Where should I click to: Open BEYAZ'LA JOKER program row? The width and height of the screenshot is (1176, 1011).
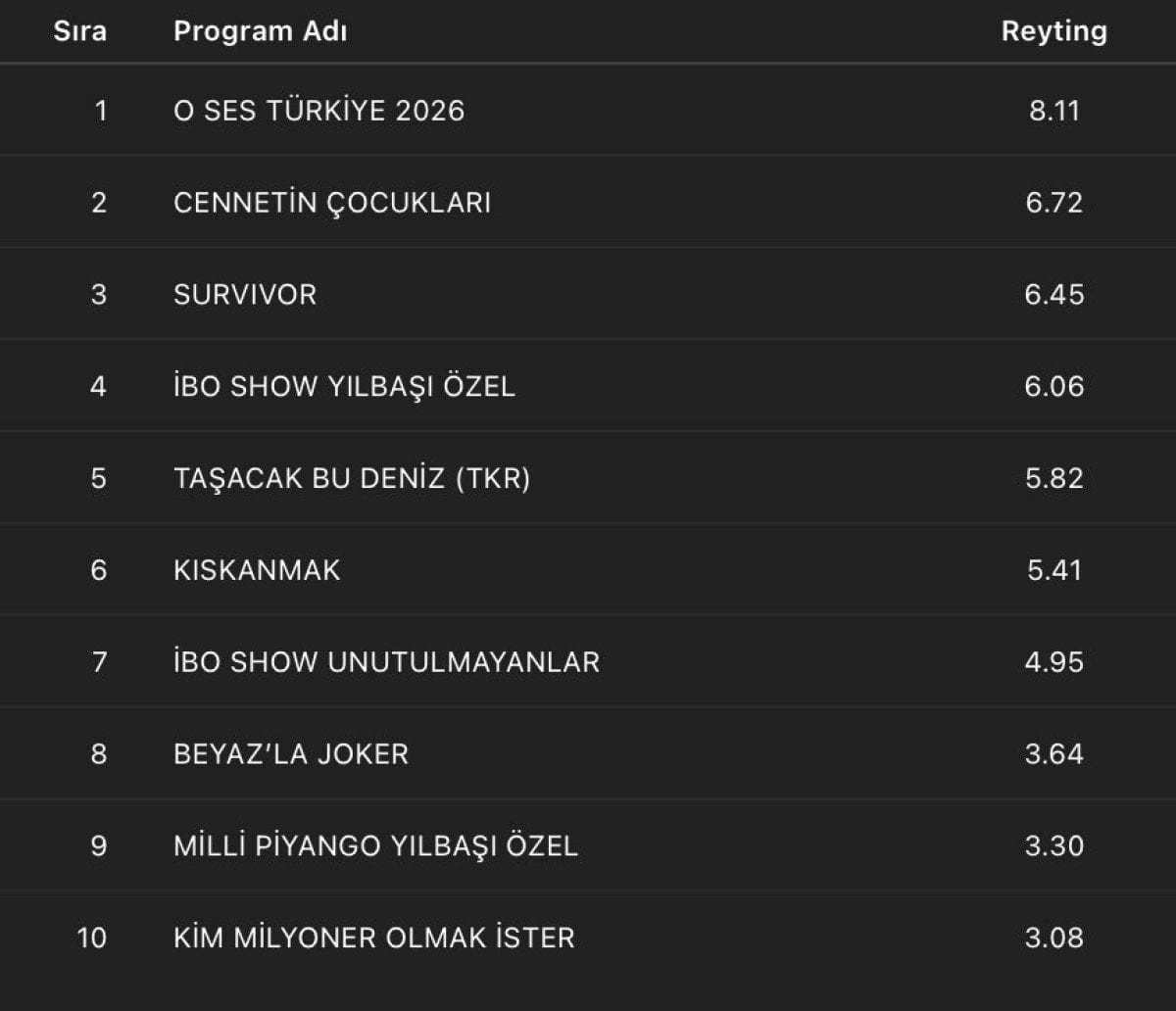pyautogui.click(x=291, y=754)
